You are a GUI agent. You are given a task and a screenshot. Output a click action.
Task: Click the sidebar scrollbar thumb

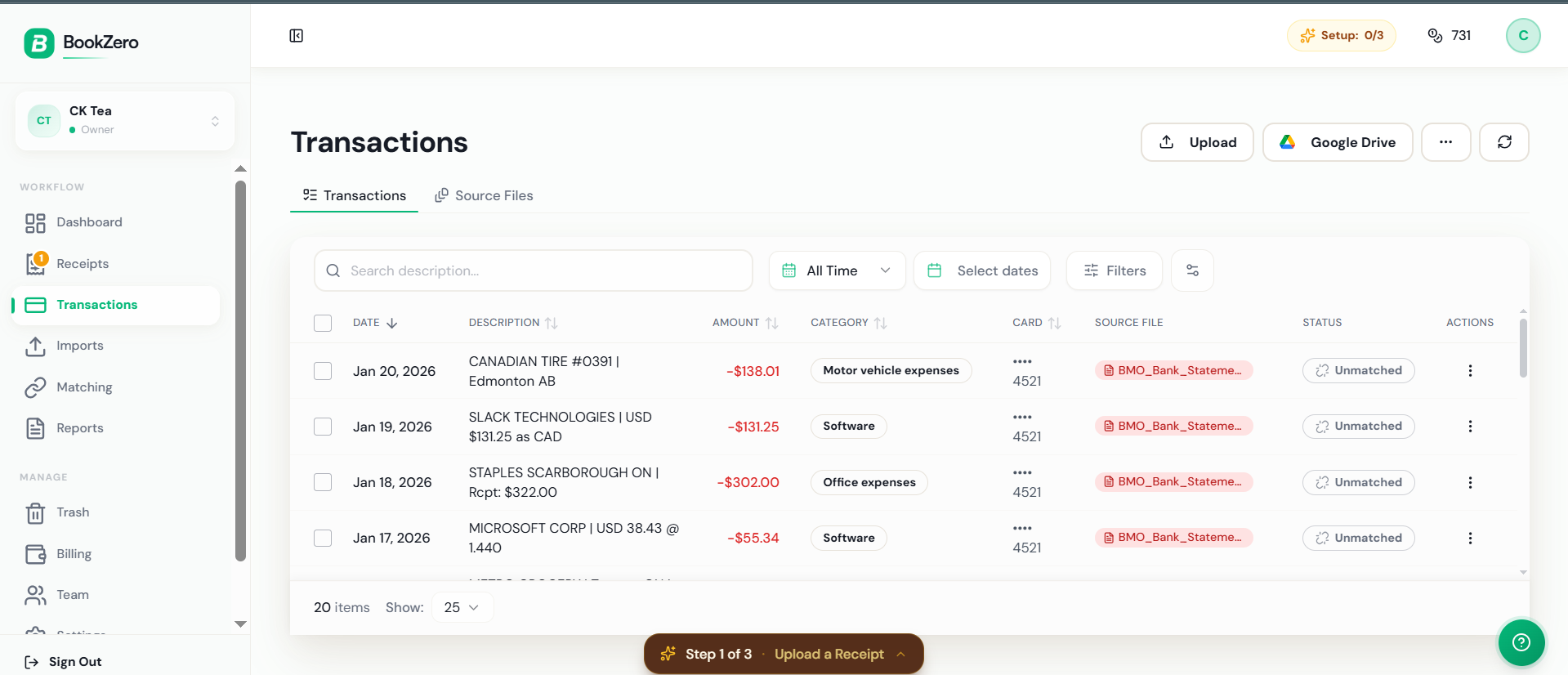click(240, 371)
